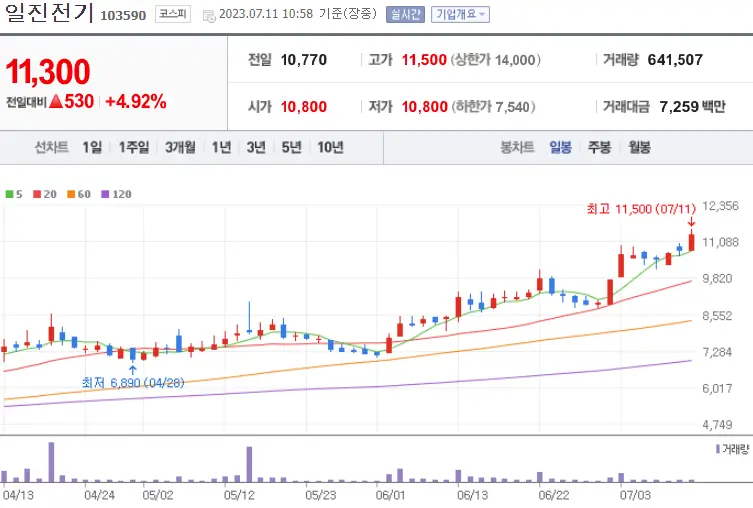Viewport: 753px width, 508px height.
Task: Switch to the 3개월 line chart
Action: [181, 147]
